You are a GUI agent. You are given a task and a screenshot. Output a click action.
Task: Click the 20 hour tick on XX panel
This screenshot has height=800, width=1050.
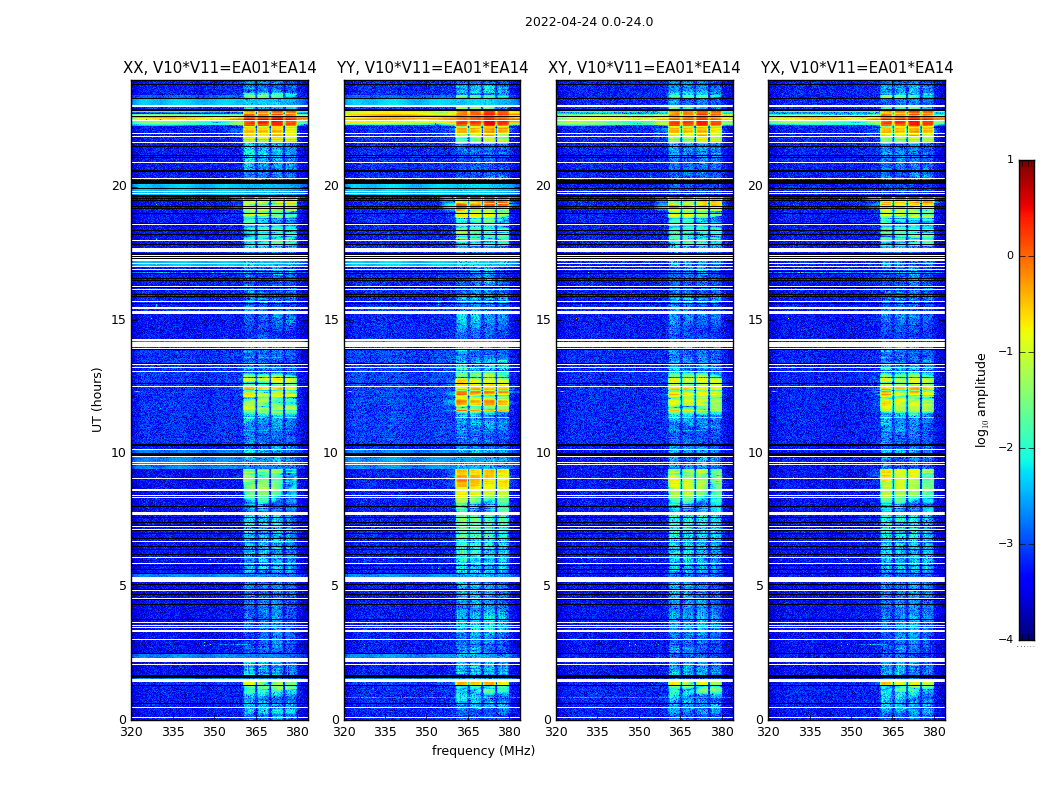pyautogui.click(x=119, y=186)
